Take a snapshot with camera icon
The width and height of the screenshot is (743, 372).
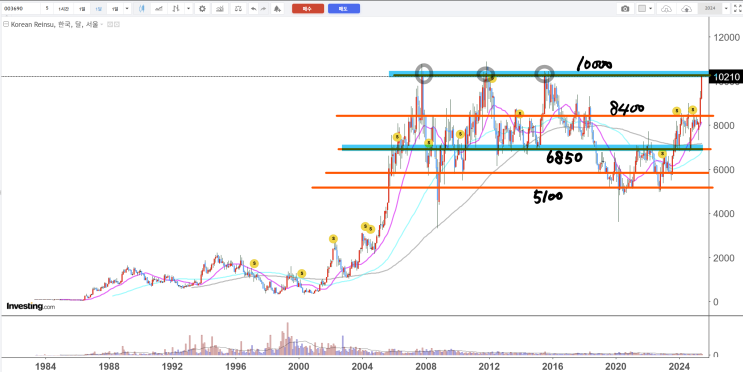click(625, 9)
